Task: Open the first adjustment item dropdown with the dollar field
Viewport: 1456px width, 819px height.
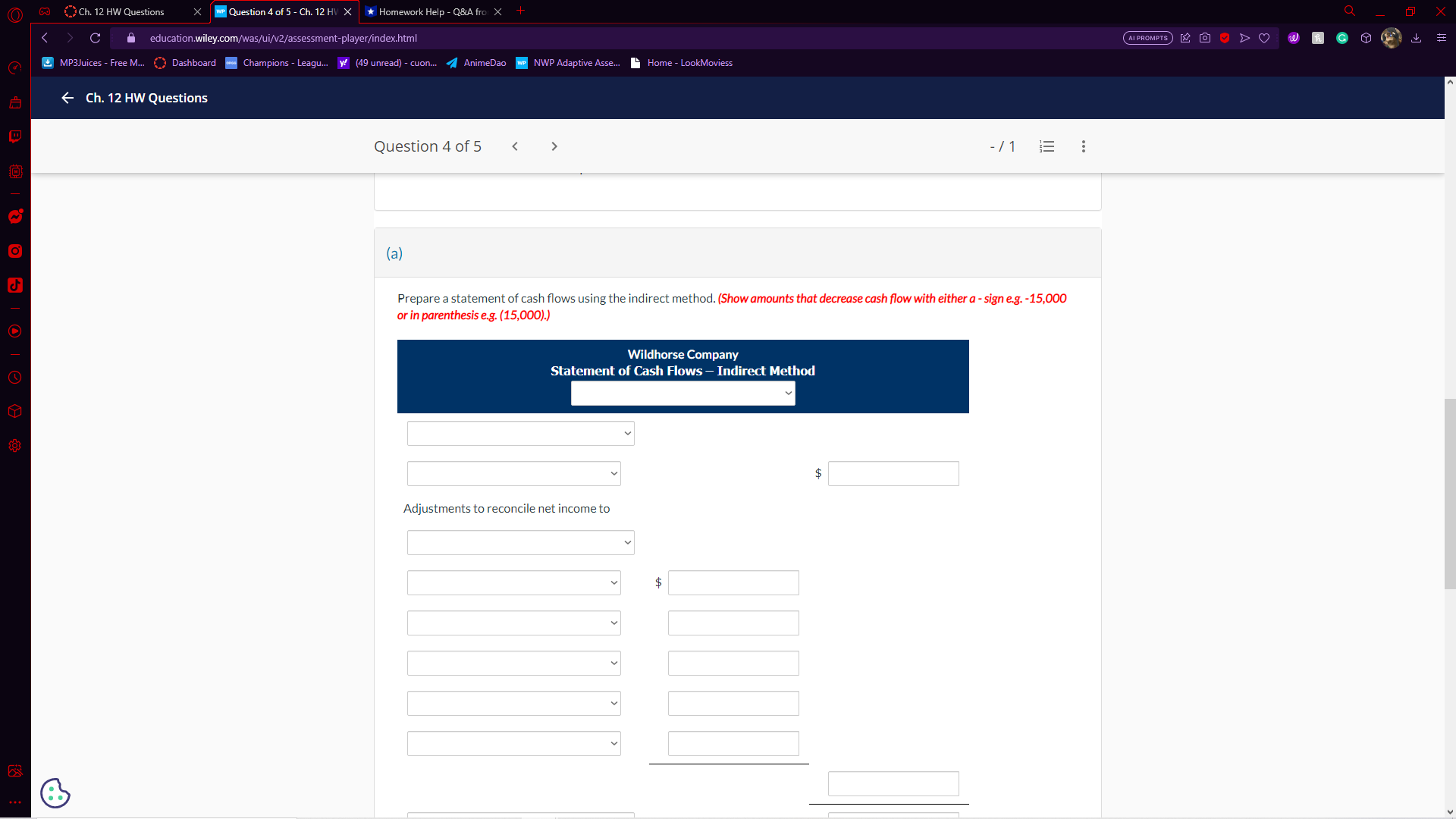Action: click(513, 582)
